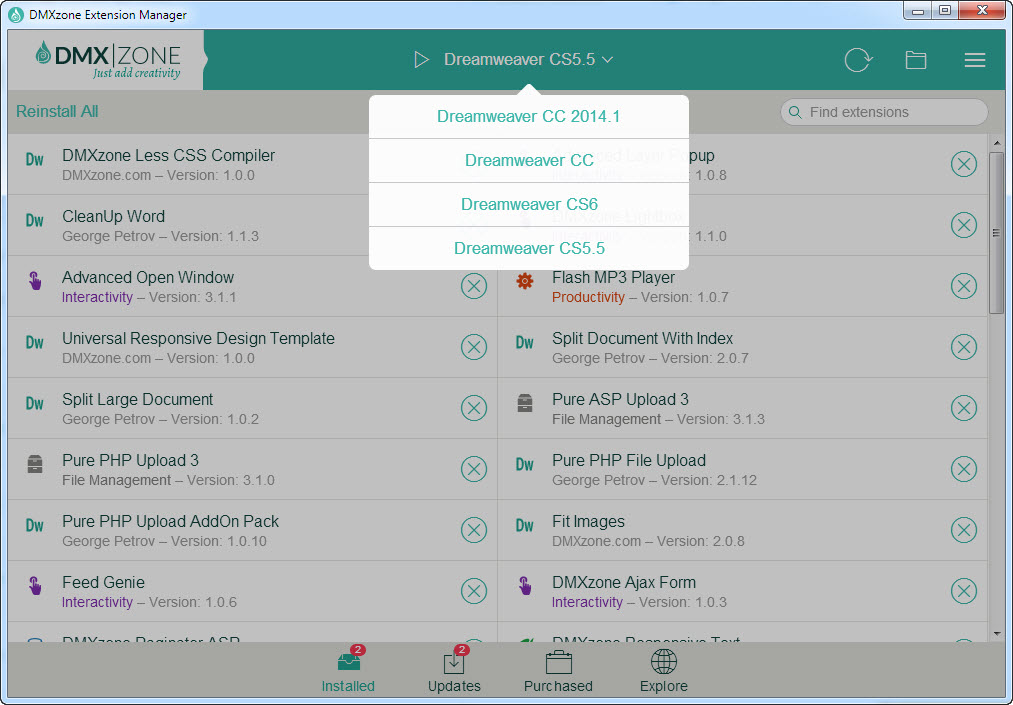The height and width of the screenshot is (705, 1013).
Task: Switch to the Installed tab
Action: (348, 669)
